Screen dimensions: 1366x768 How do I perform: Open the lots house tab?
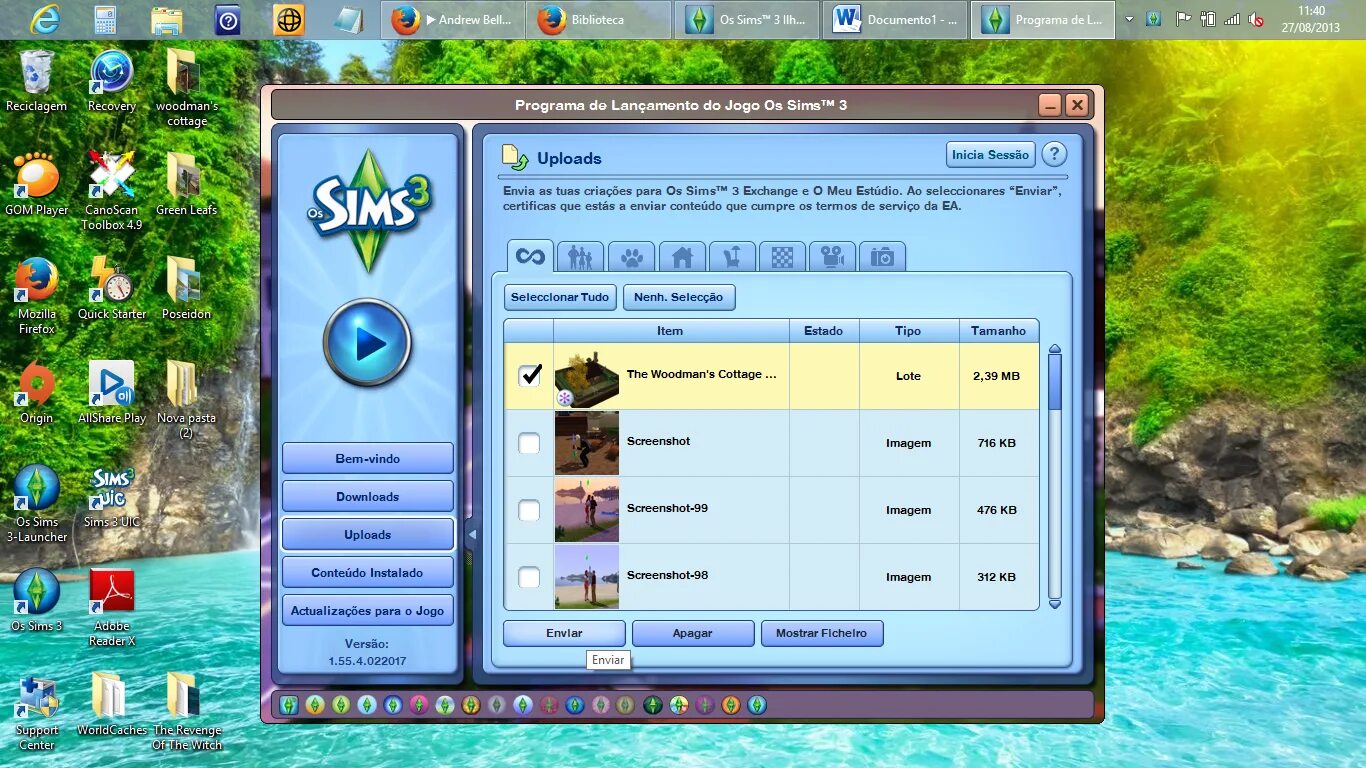681,257
